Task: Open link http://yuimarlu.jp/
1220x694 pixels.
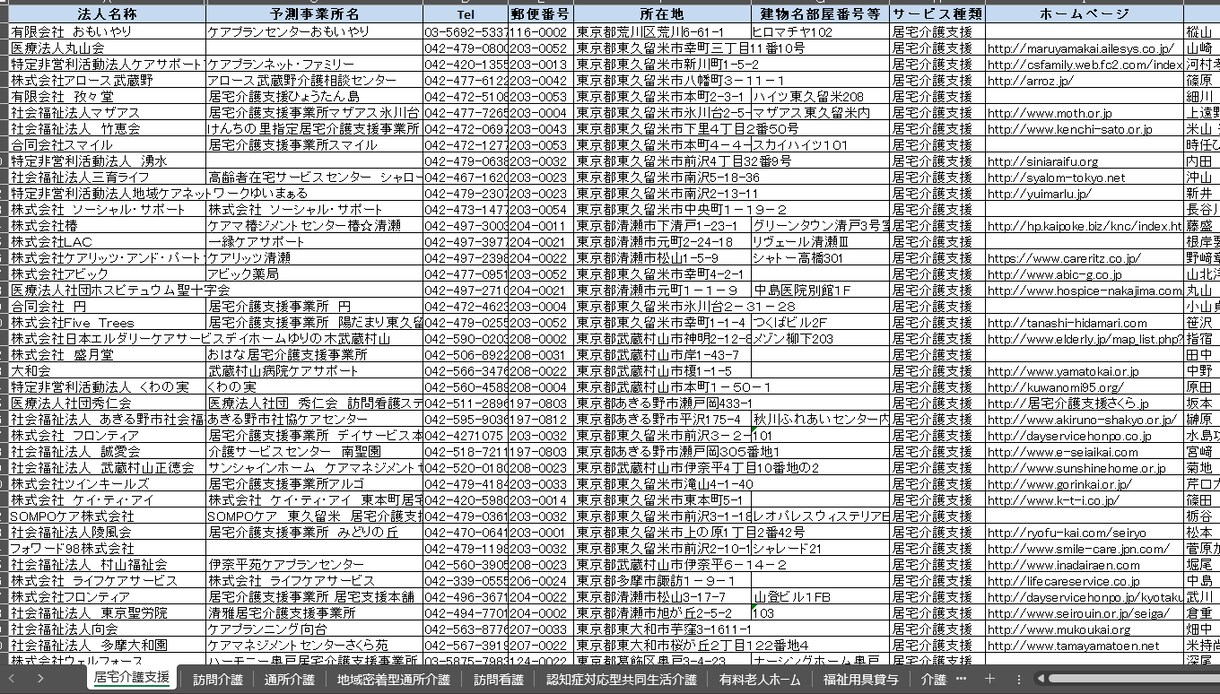Action: point(1038,194)
